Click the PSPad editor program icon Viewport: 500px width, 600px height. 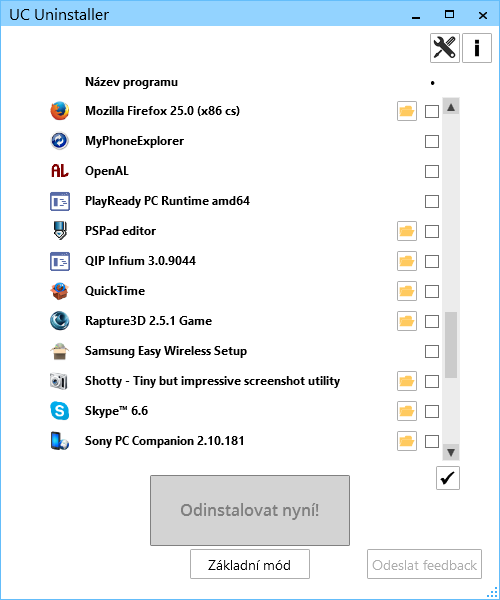click(60, 231)
